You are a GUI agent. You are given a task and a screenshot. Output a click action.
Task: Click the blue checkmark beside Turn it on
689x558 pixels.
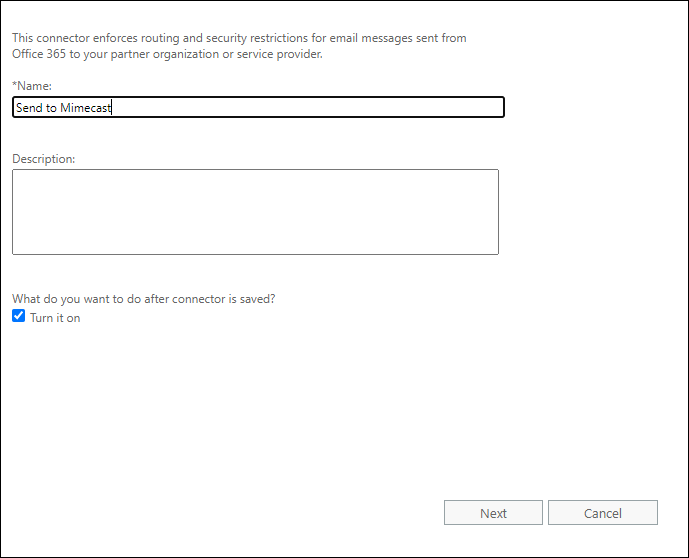pos(18,317)
